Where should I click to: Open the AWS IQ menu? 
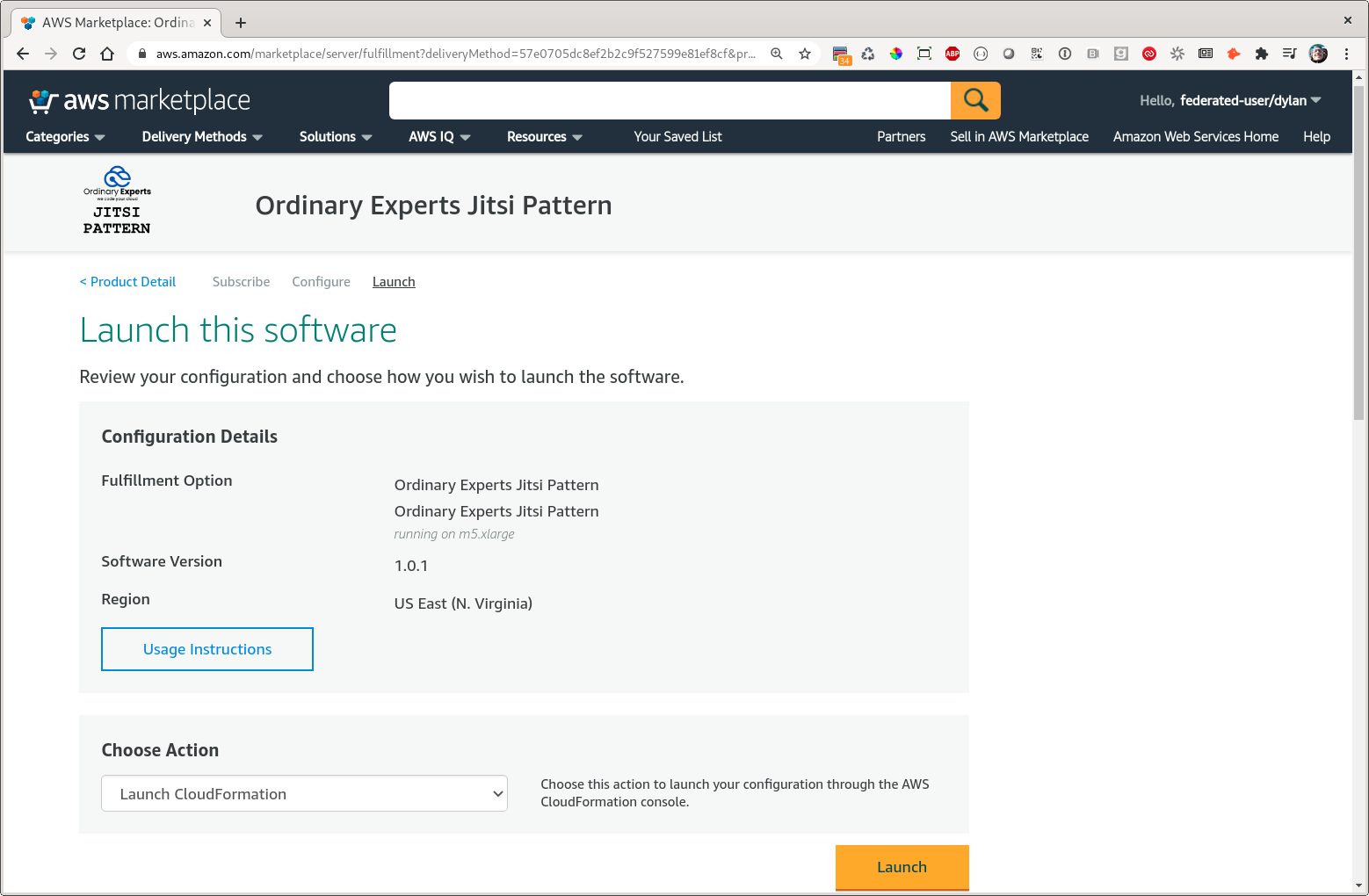click(439, 137)
